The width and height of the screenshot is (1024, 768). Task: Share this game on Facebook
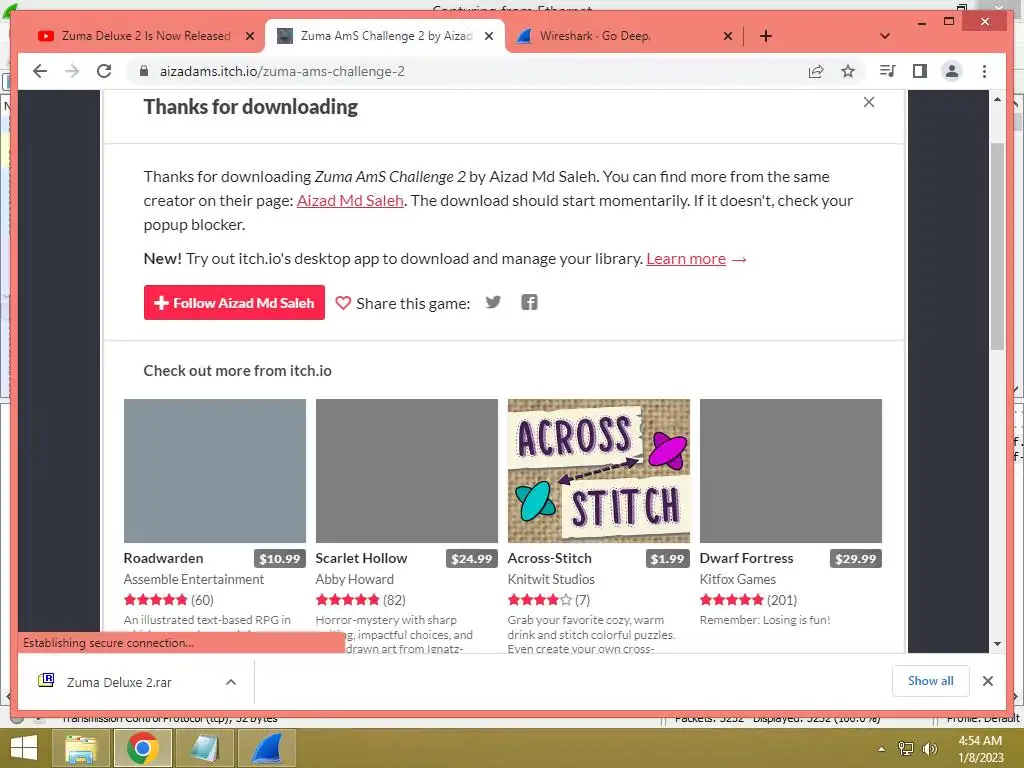(x=529, y=302)
